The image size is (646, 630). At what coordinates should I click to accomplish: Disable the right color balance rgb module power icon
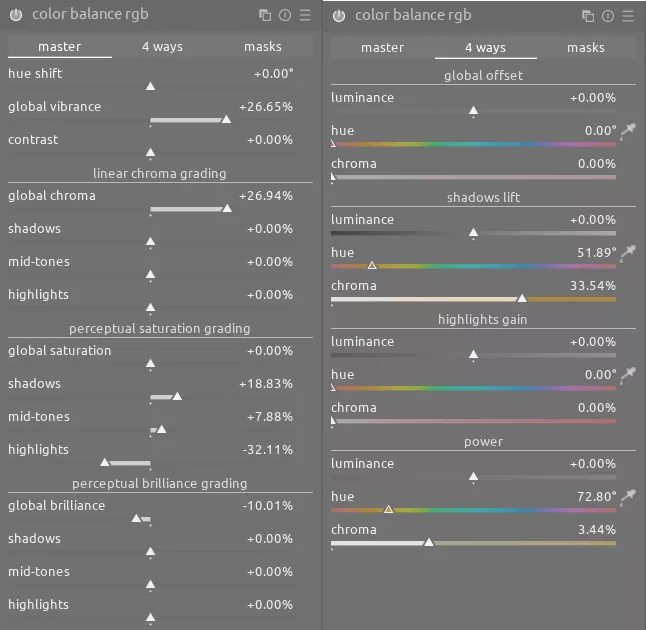click(339, 15)
